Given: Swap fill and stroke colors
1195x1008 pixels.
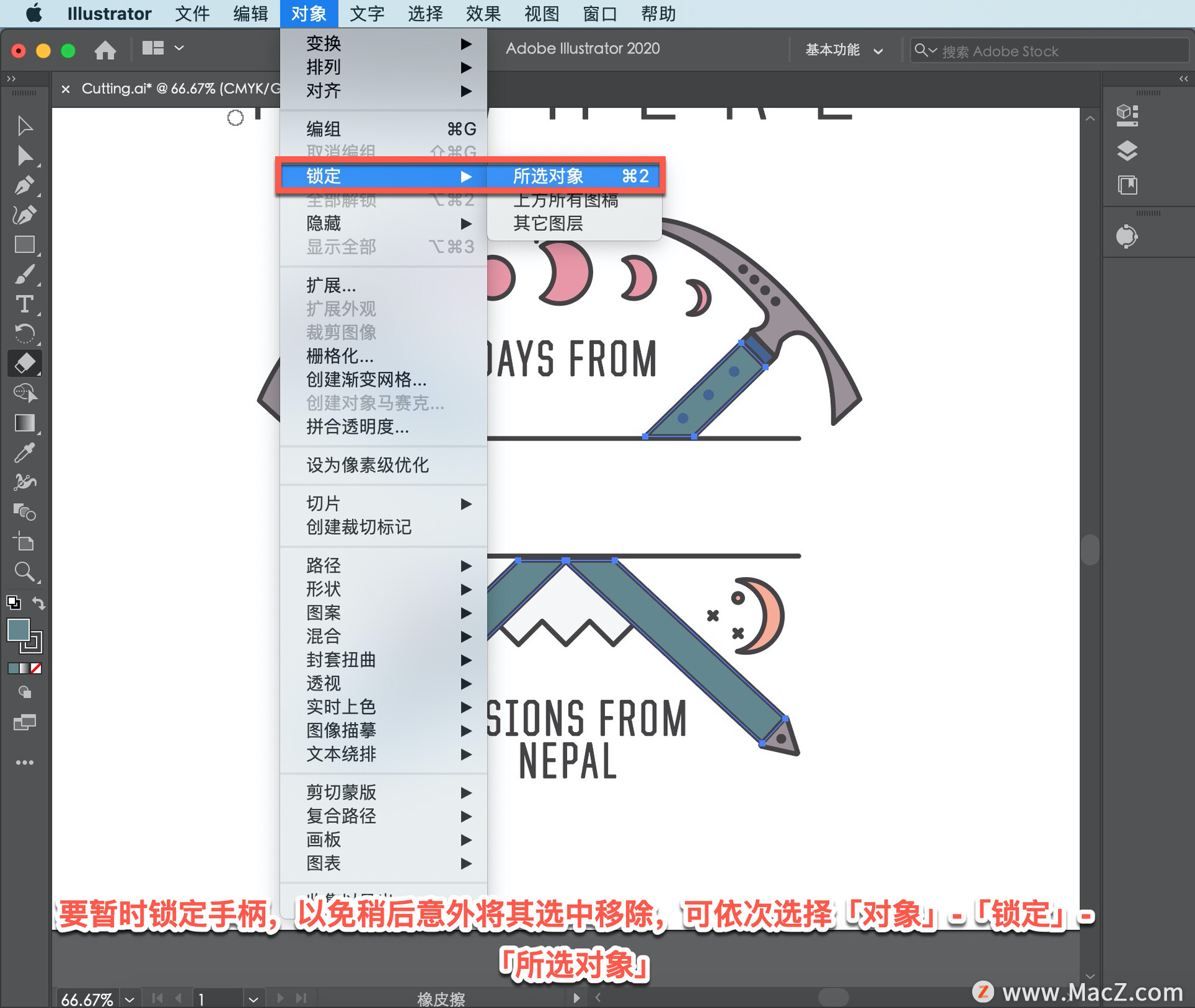Looking at the screenshot, I should point(39,602).
